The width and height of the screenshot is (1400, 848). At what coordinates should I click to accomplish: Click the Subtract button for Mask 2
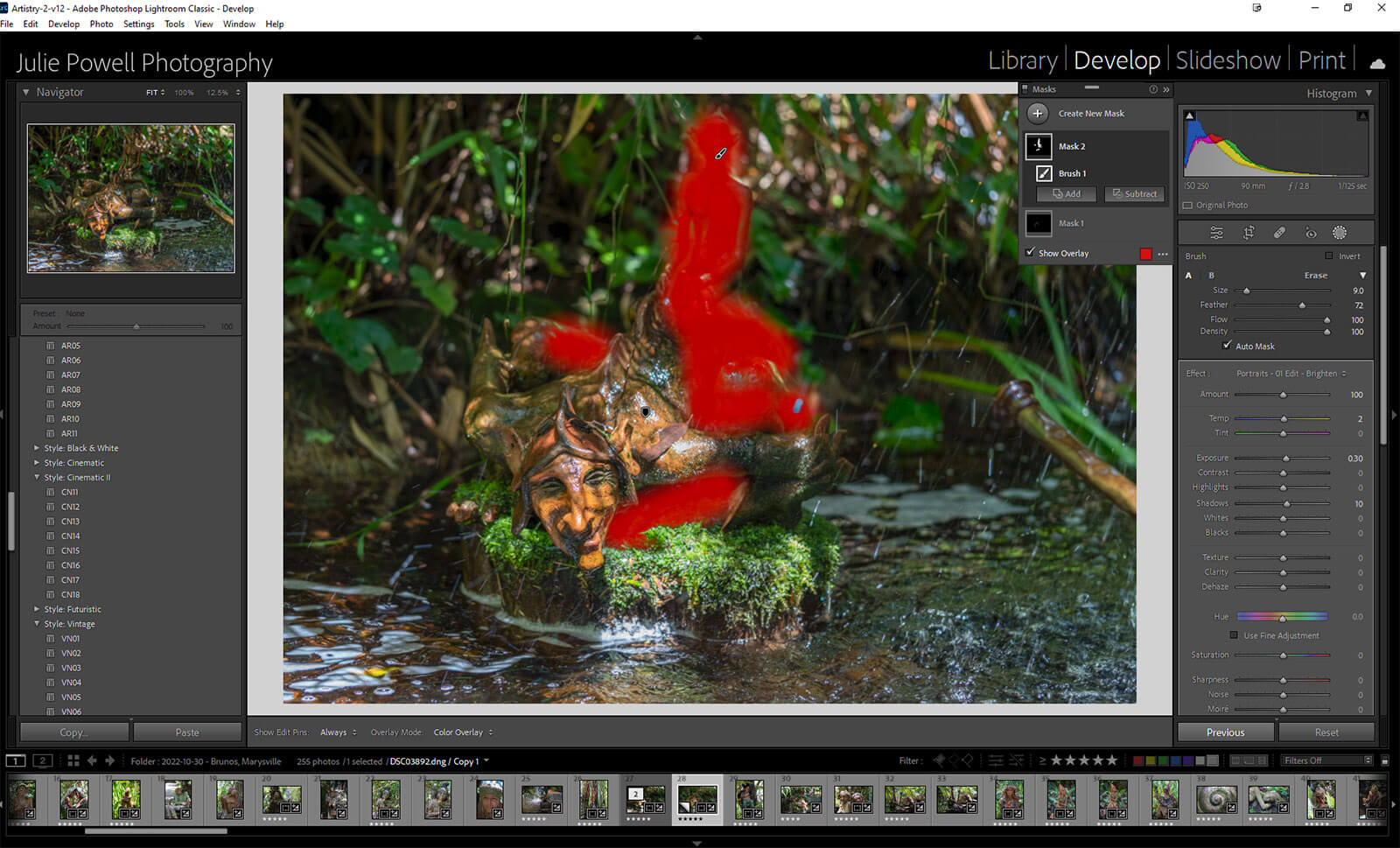[x=1134, y=194]
